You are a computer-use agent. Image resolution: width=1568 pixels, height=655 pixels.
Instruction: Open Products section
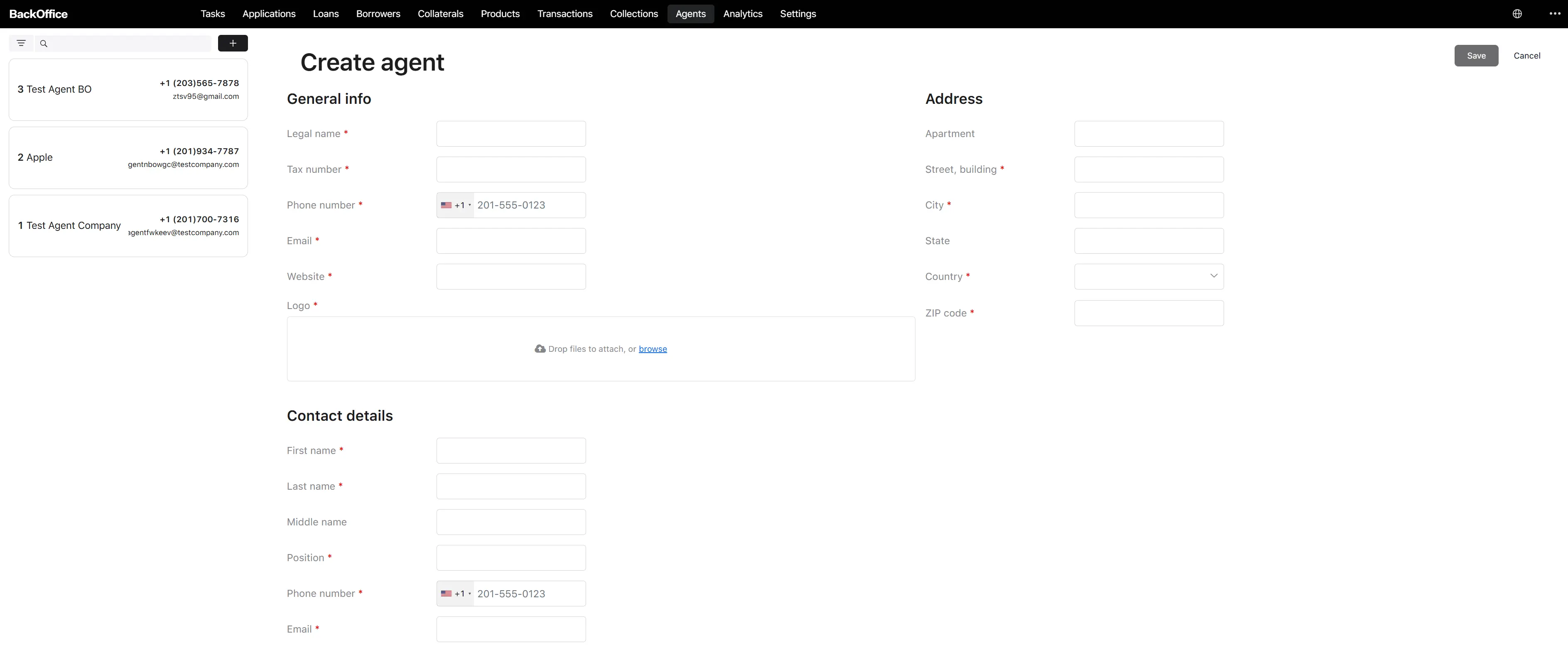[500, 13]
